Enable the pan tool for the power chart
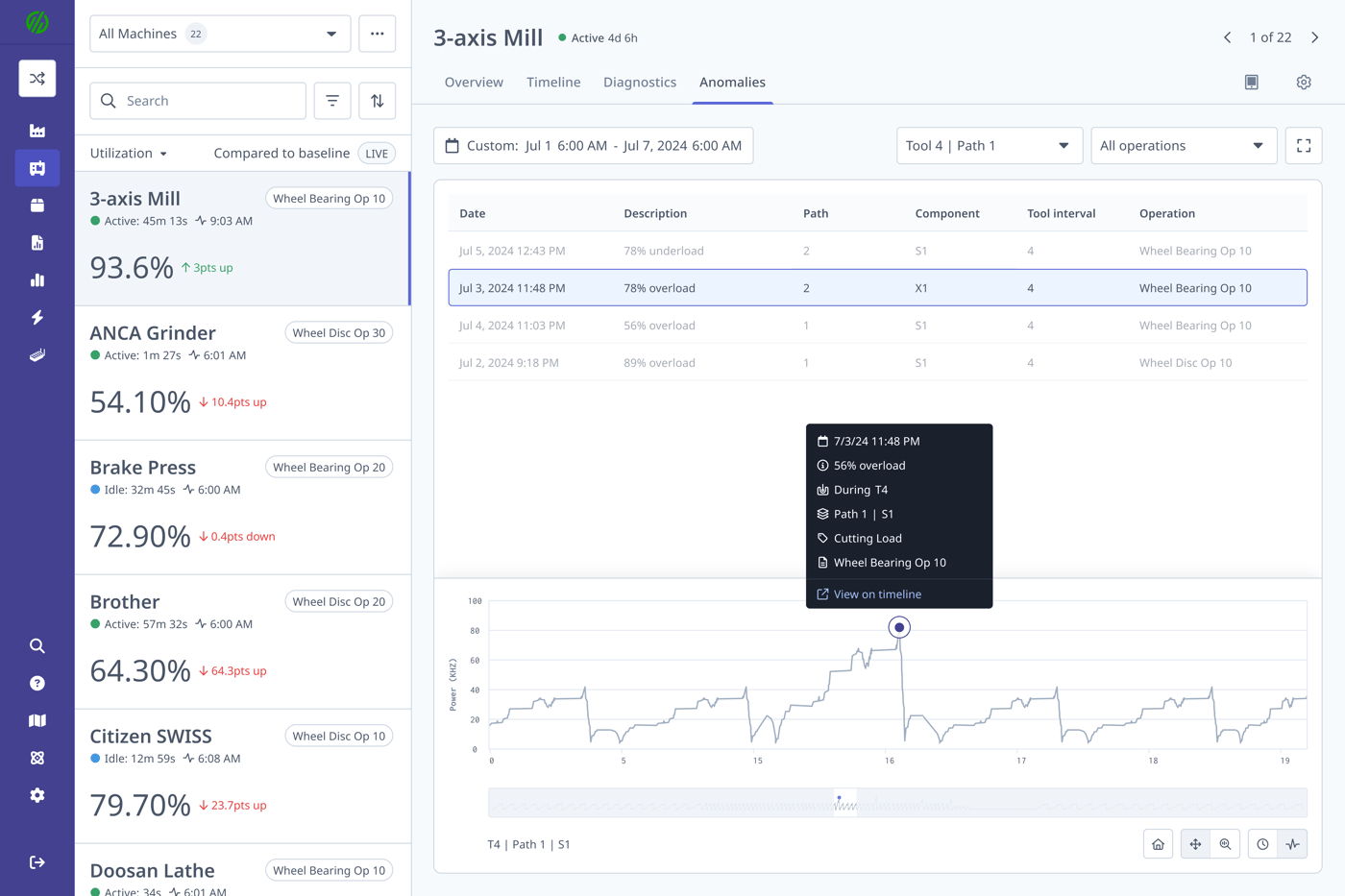The height and width of the screenshot is (896, 1345). click(1195, 843)
